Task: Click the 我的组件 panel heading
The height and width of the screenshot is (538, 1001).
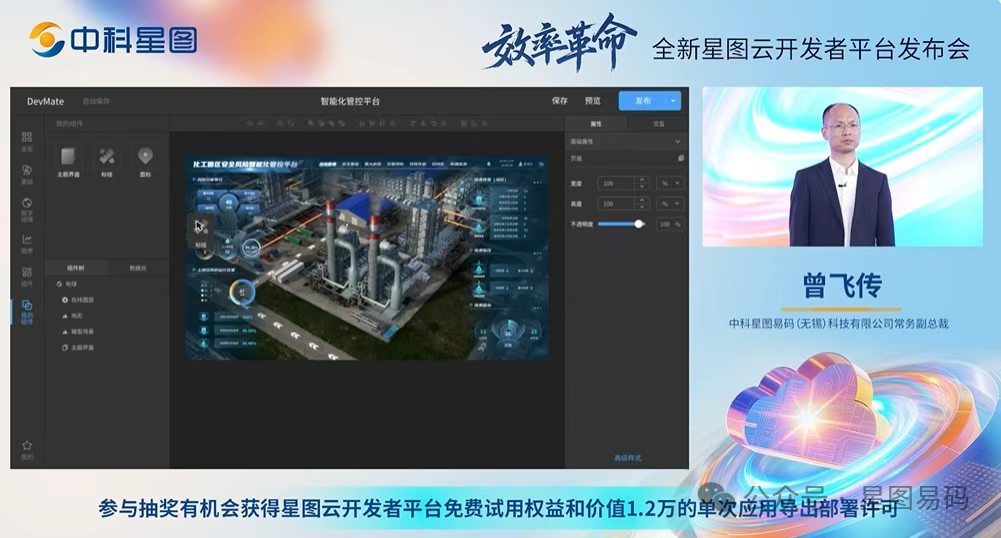Action: pyautogui.click(x=69, y=124)
